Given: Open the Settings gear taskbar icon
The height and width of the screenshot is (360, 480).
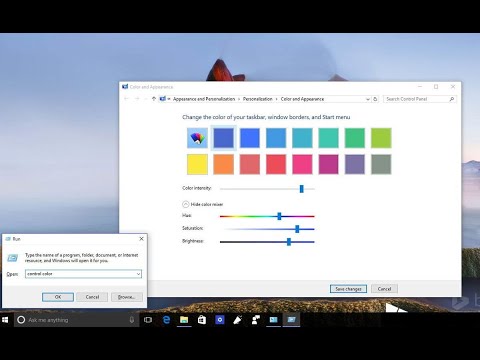Looking at the screenshot, I should [220, 320].
